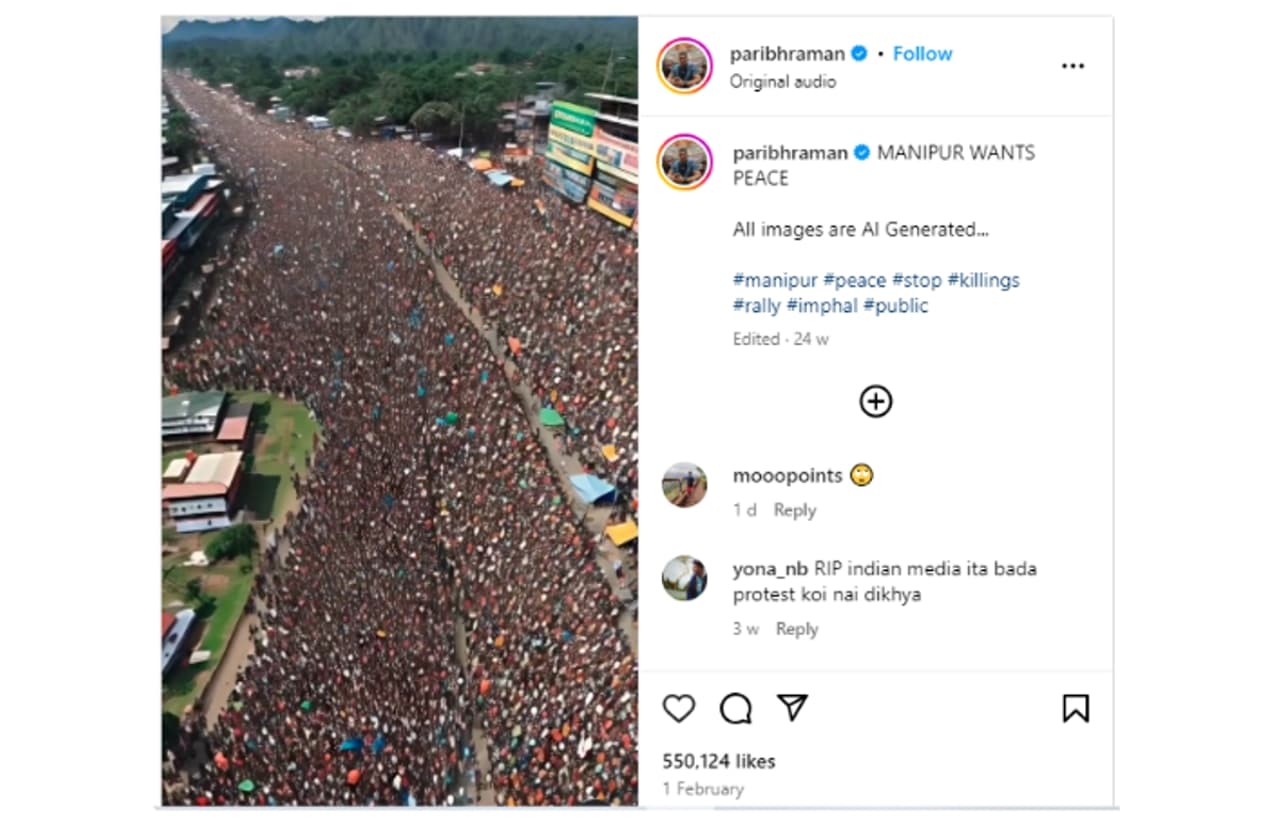This screenshot has height=828, width=1280.
Task: Open paribhraman profile picture in header
Action: coord(685,66)
